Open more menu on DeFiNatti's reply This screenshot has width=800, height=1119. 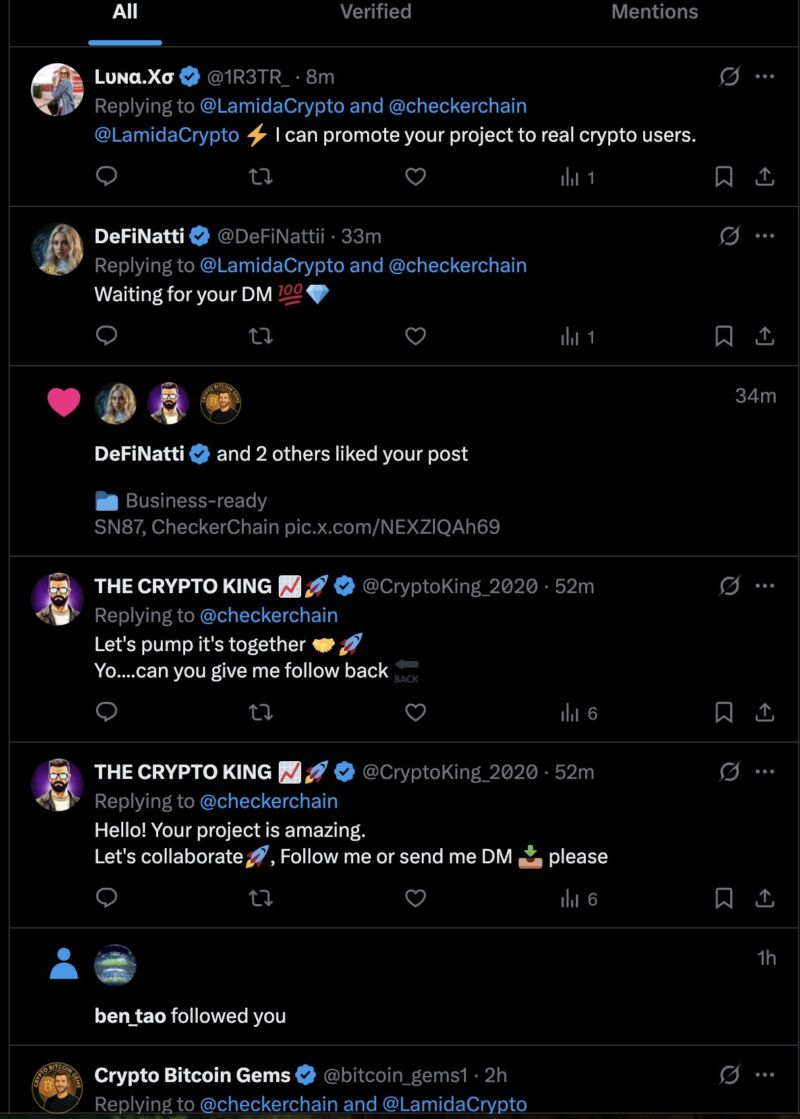(765, 236)
